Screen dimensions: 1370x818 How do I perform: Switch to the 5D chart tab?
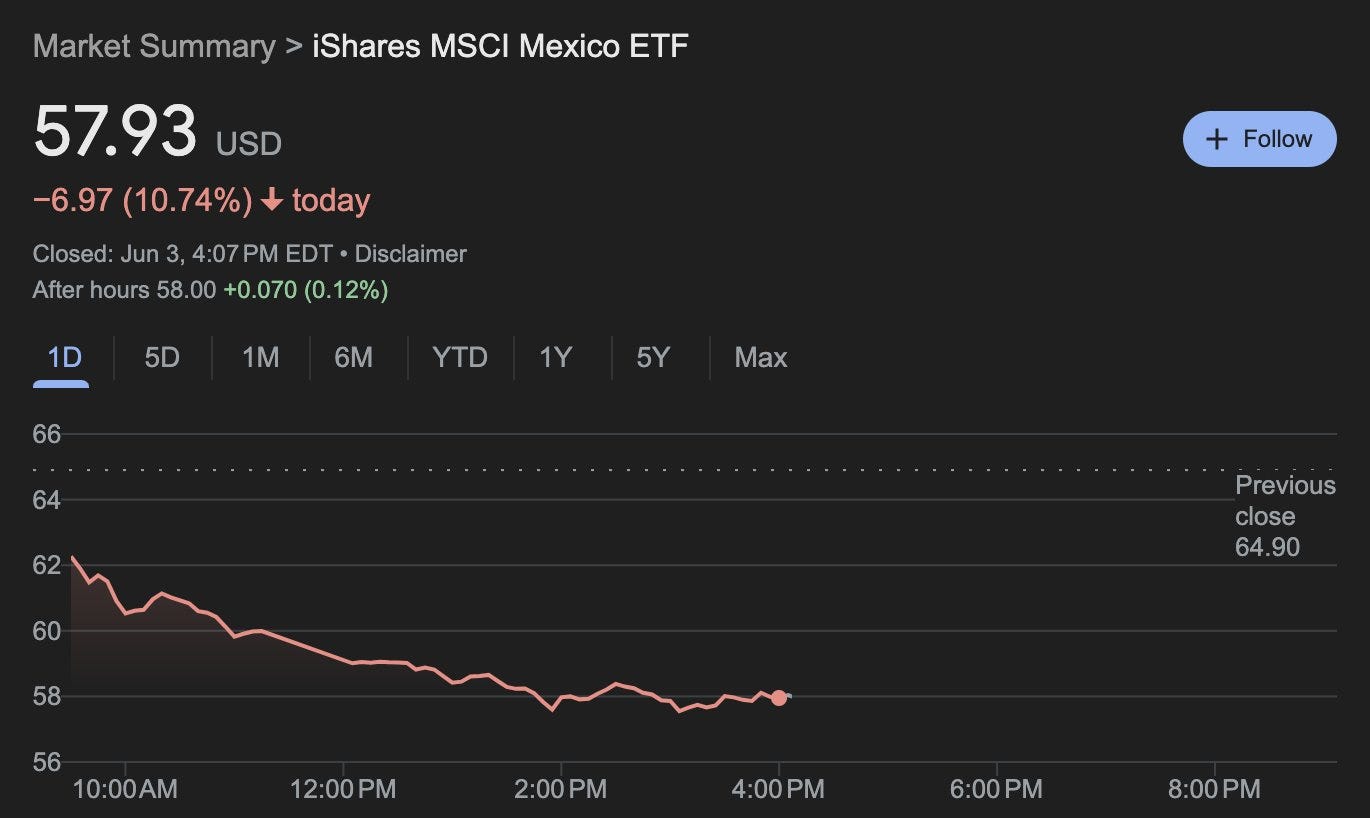click(x=162, y=357)
